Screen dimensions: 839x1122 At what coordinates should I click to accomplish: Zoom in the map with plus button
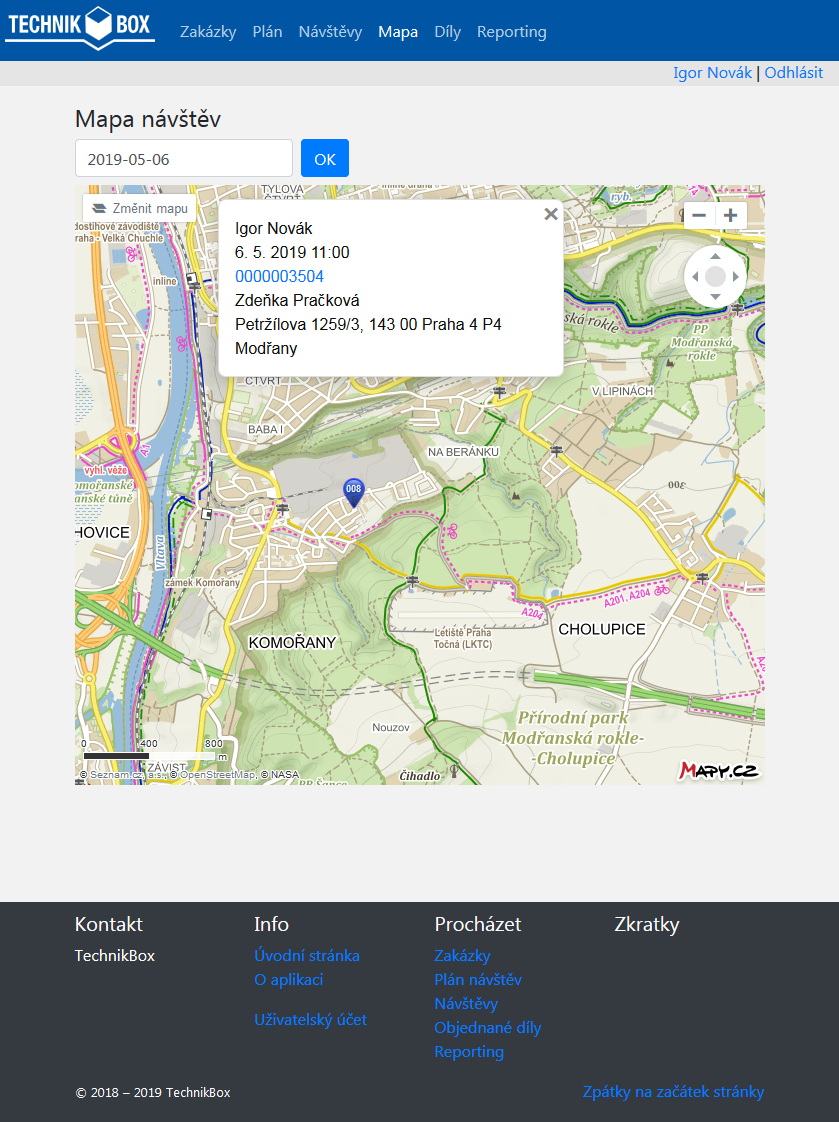[x=731, y=216]
